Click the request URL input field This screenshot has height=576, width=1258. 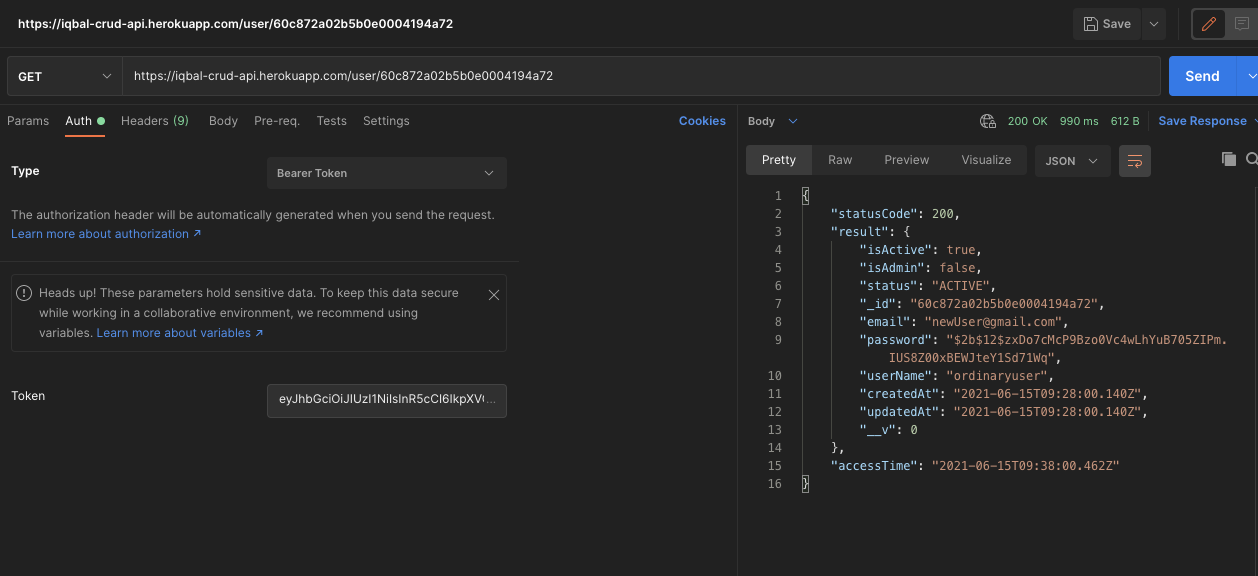[x=641, y=76]
